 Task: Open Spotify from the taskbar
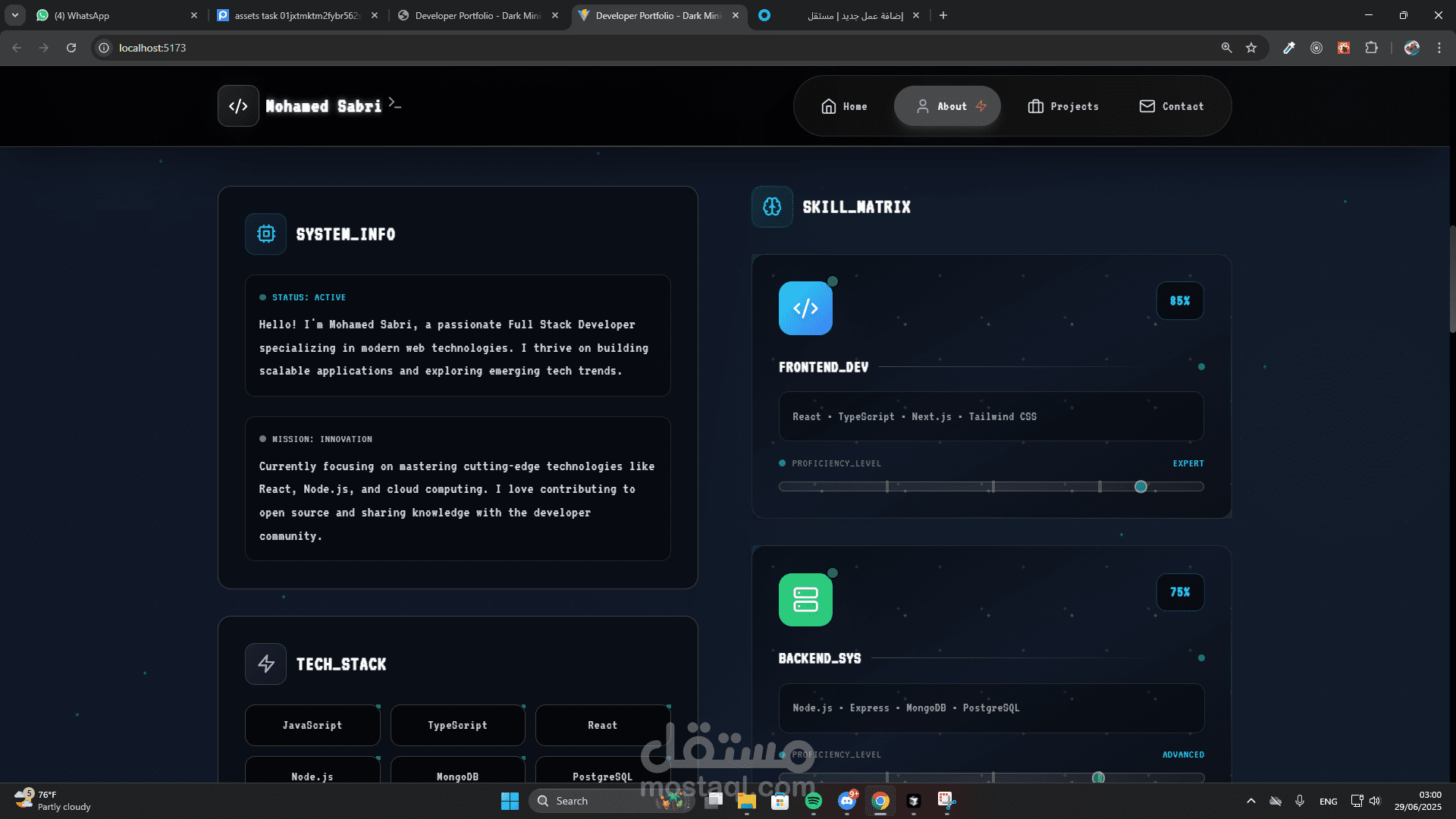[x=814, y=801]
